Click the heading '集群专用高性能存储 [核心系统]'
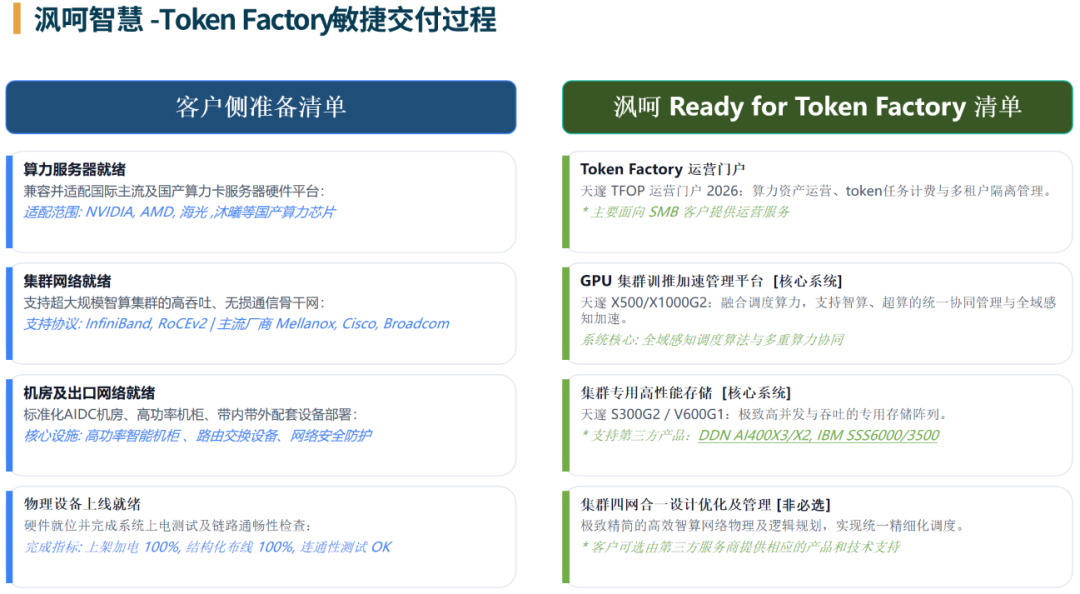The image size is (1080, 594). pos(685,393)
